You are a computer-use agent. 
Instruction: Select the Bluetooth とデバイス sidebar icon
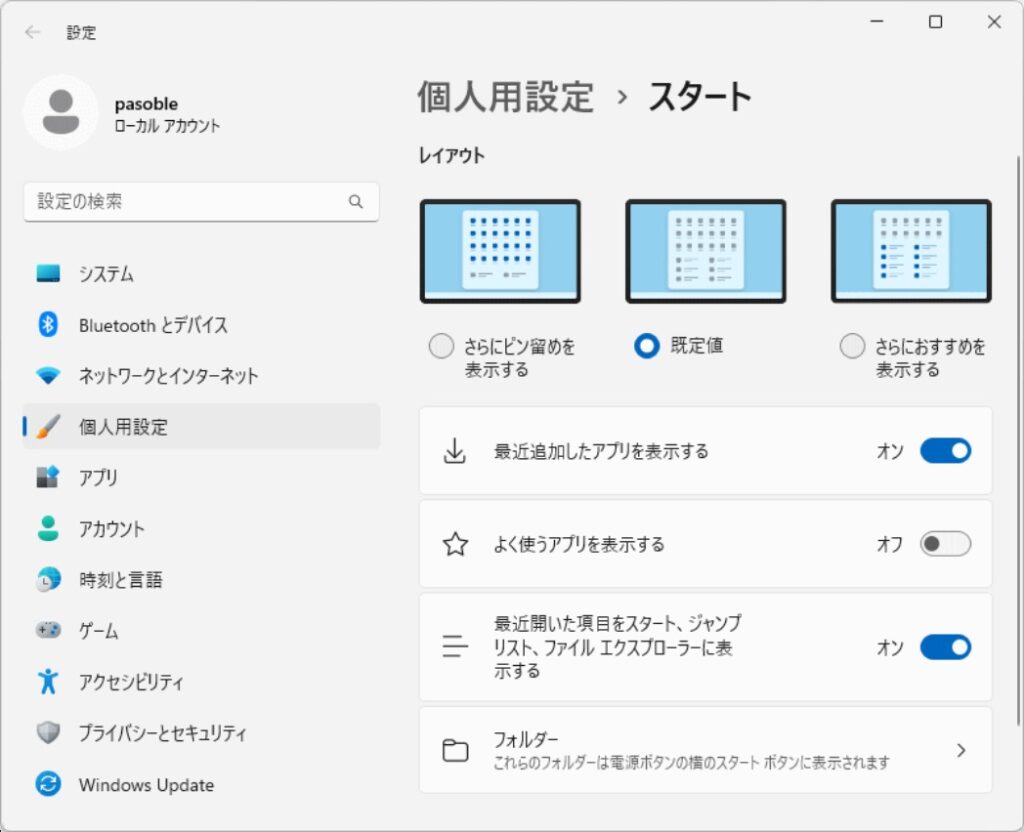[x=42, y=325]
